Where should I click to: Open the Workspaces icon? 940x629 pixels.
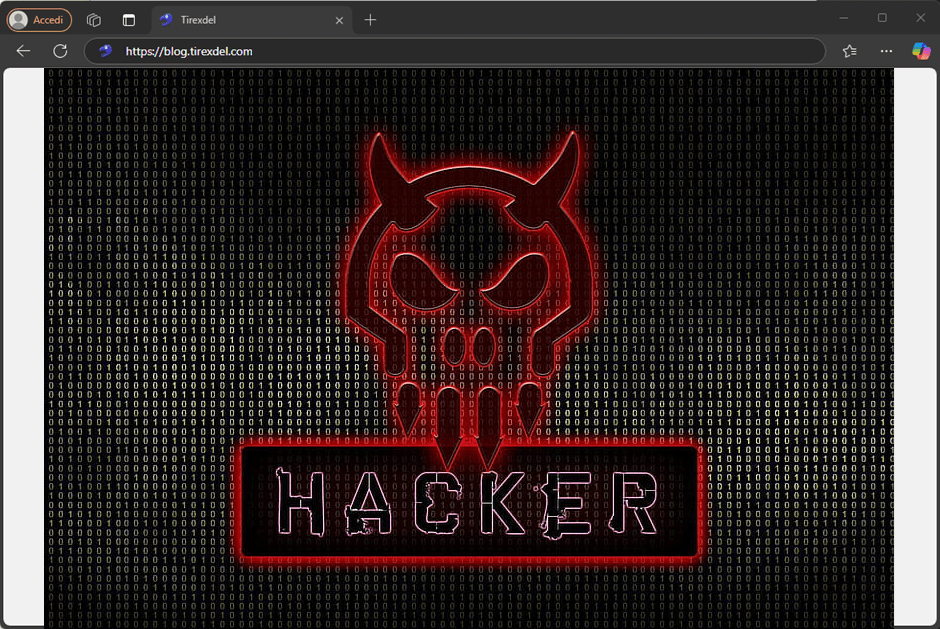pyautogui.click(x=94, y=20)
